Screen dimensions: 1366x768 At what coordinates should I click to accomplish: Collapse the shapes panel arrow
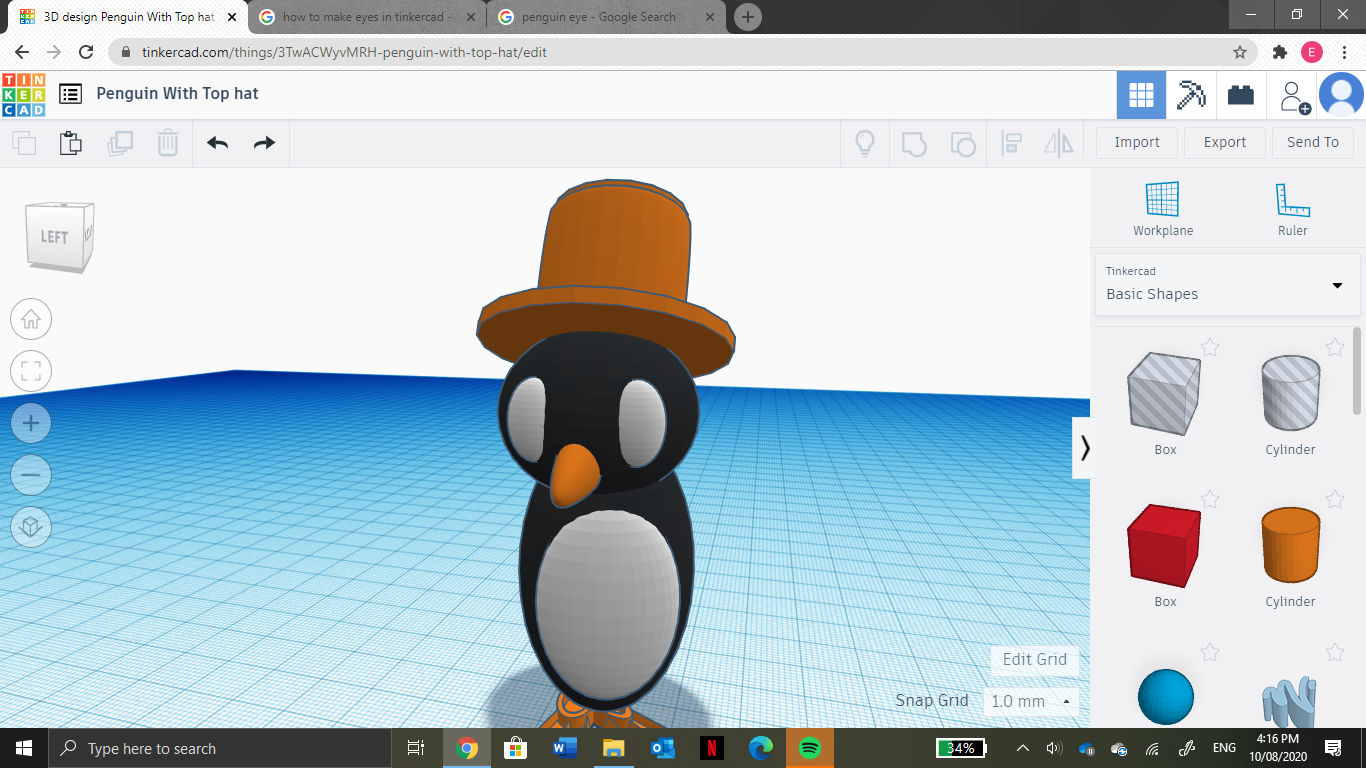pyautogui.click(x=1085, y=448)
